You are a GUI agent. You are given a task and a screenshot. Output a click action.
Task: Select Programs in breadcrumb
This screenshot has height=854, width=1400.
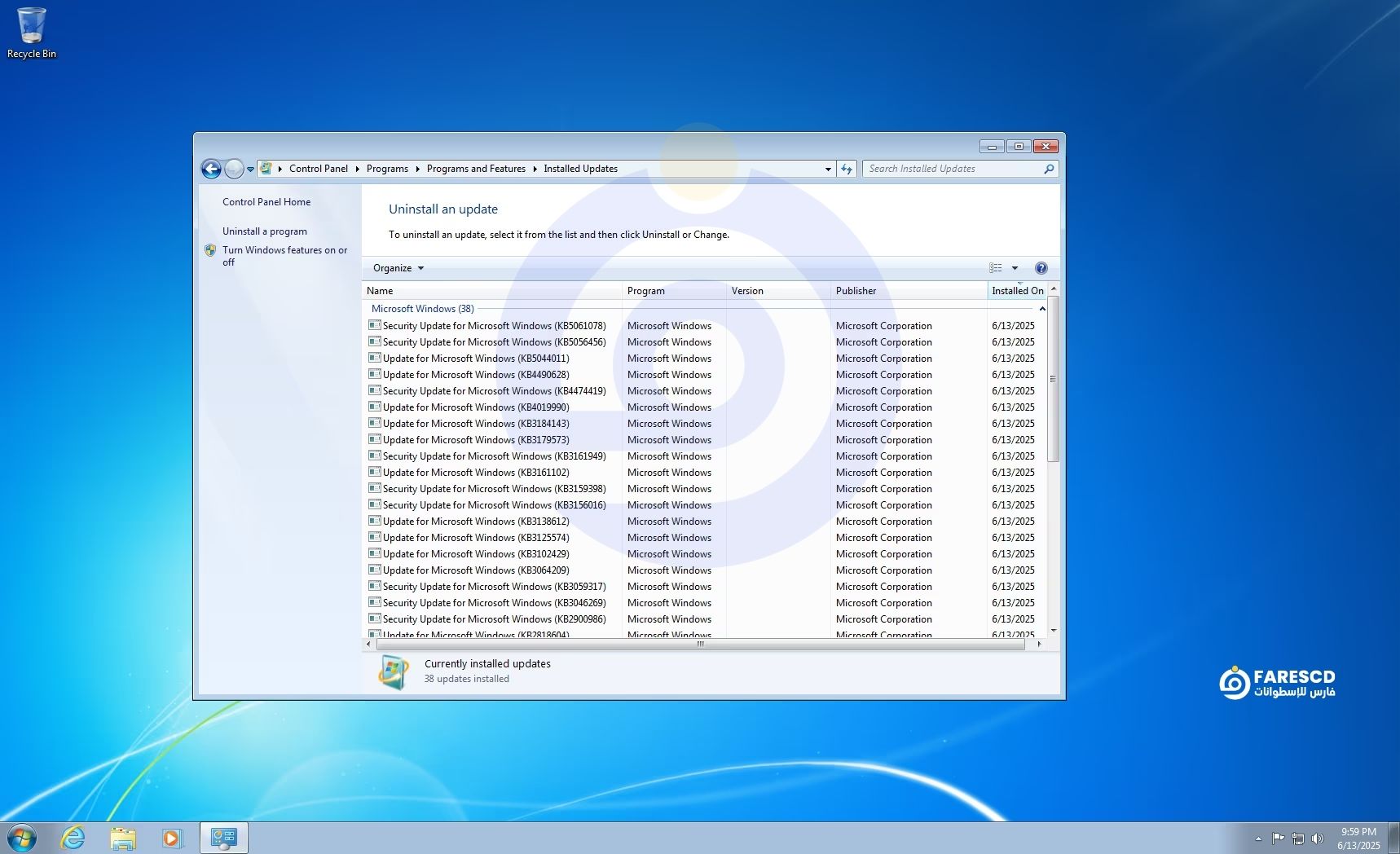(x=387, y=169)
